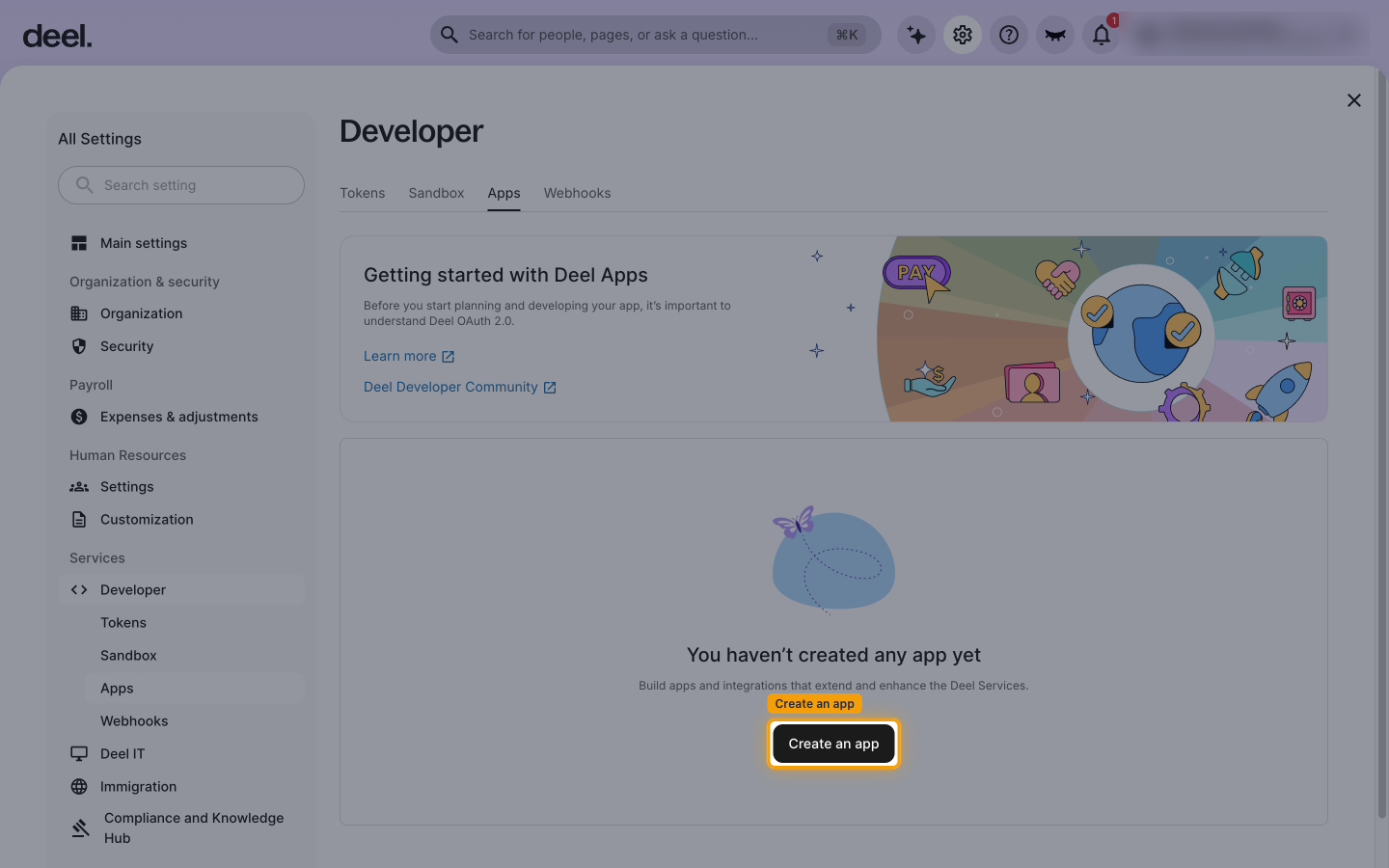
Task: Click the HR Settings people icon
Action: tap(79, 487)
